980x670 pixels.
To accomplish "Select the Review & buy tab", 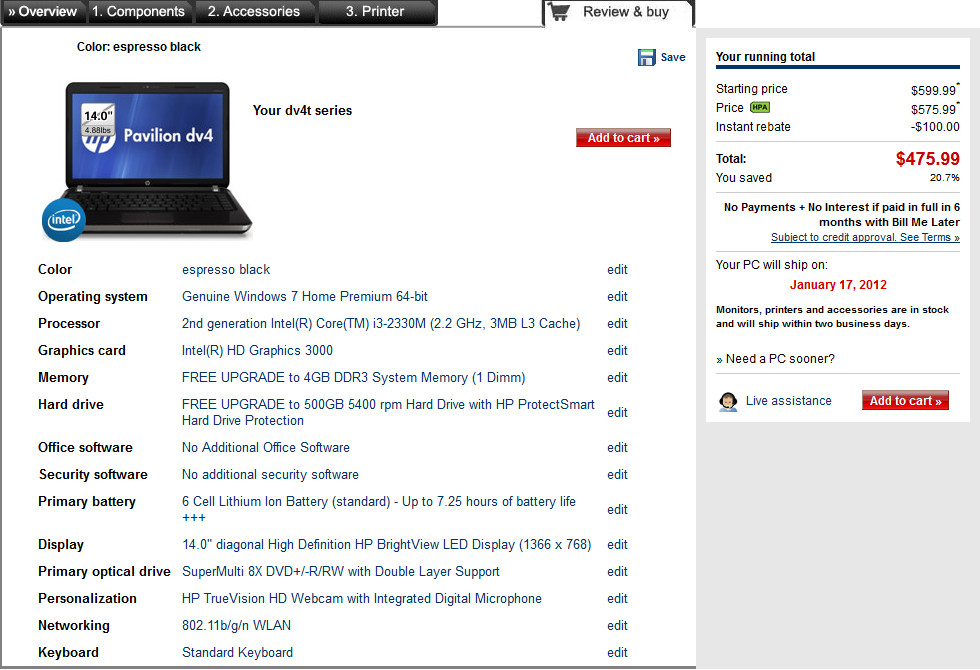I will click(x=619, y=12).
